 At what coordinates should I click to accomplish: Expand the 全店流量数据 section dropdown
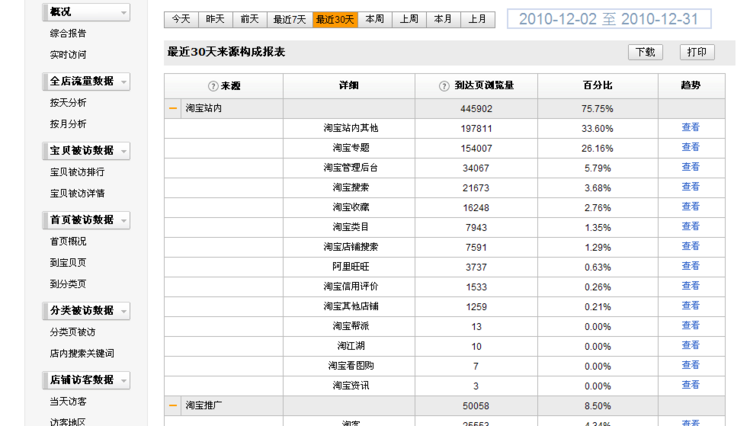(x=124, y=82)
